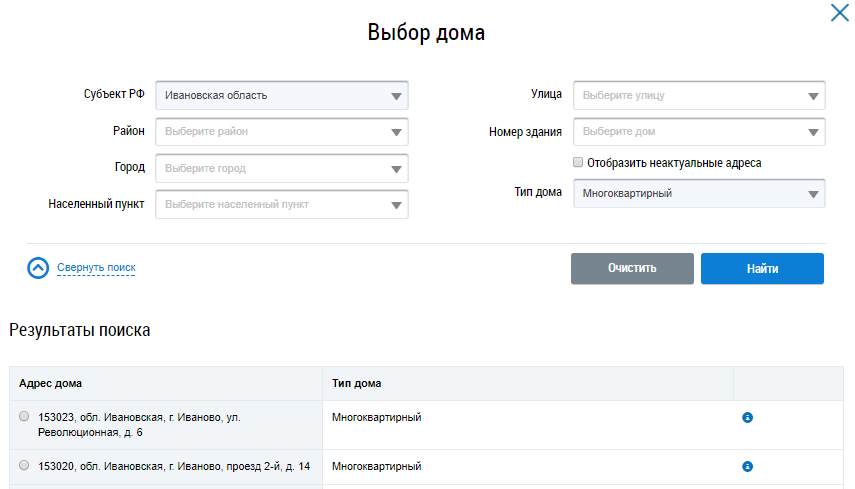The width and height of the screenshot is (855, 489).
Task: Expand the Номер здания dropdown
Action: [699, 132]
